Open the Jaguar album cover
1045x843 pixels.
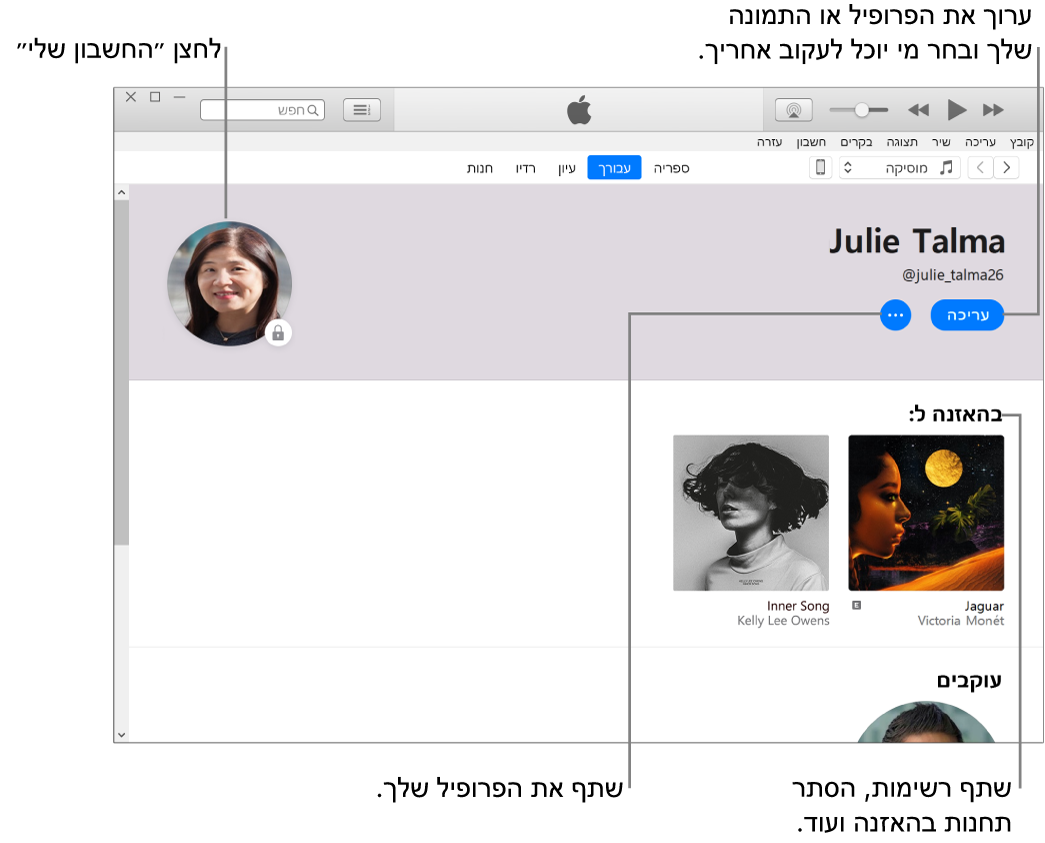[x=926, y=512]
